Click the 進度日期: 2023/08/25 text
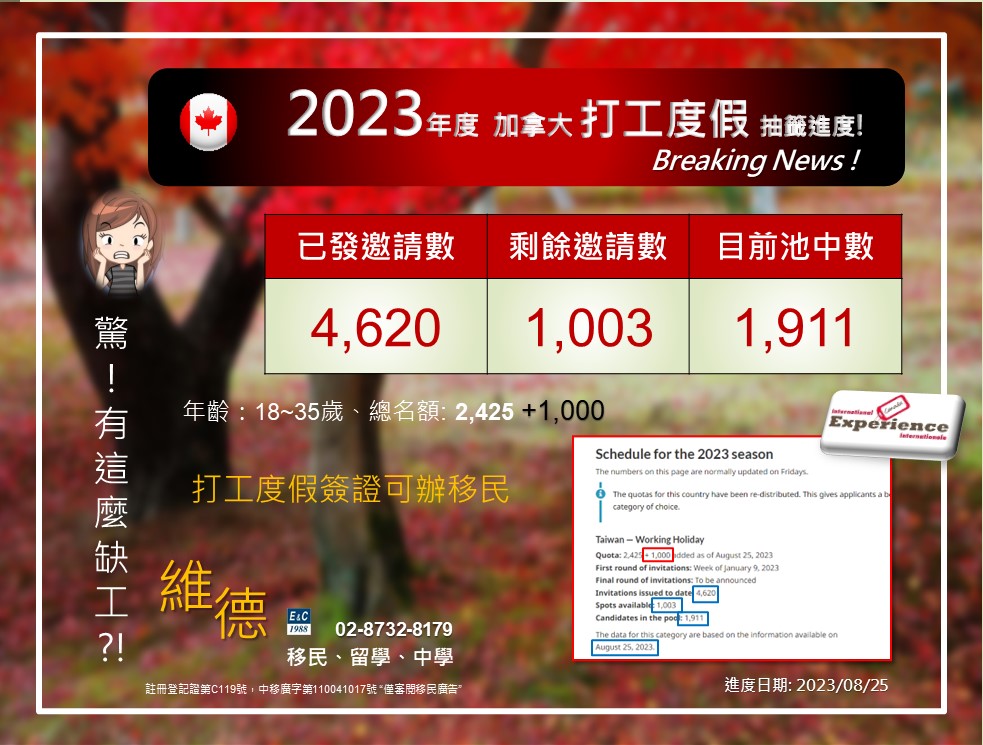This screenshot has width=983, height=745. pyautogui.click(x=806, y=685)
